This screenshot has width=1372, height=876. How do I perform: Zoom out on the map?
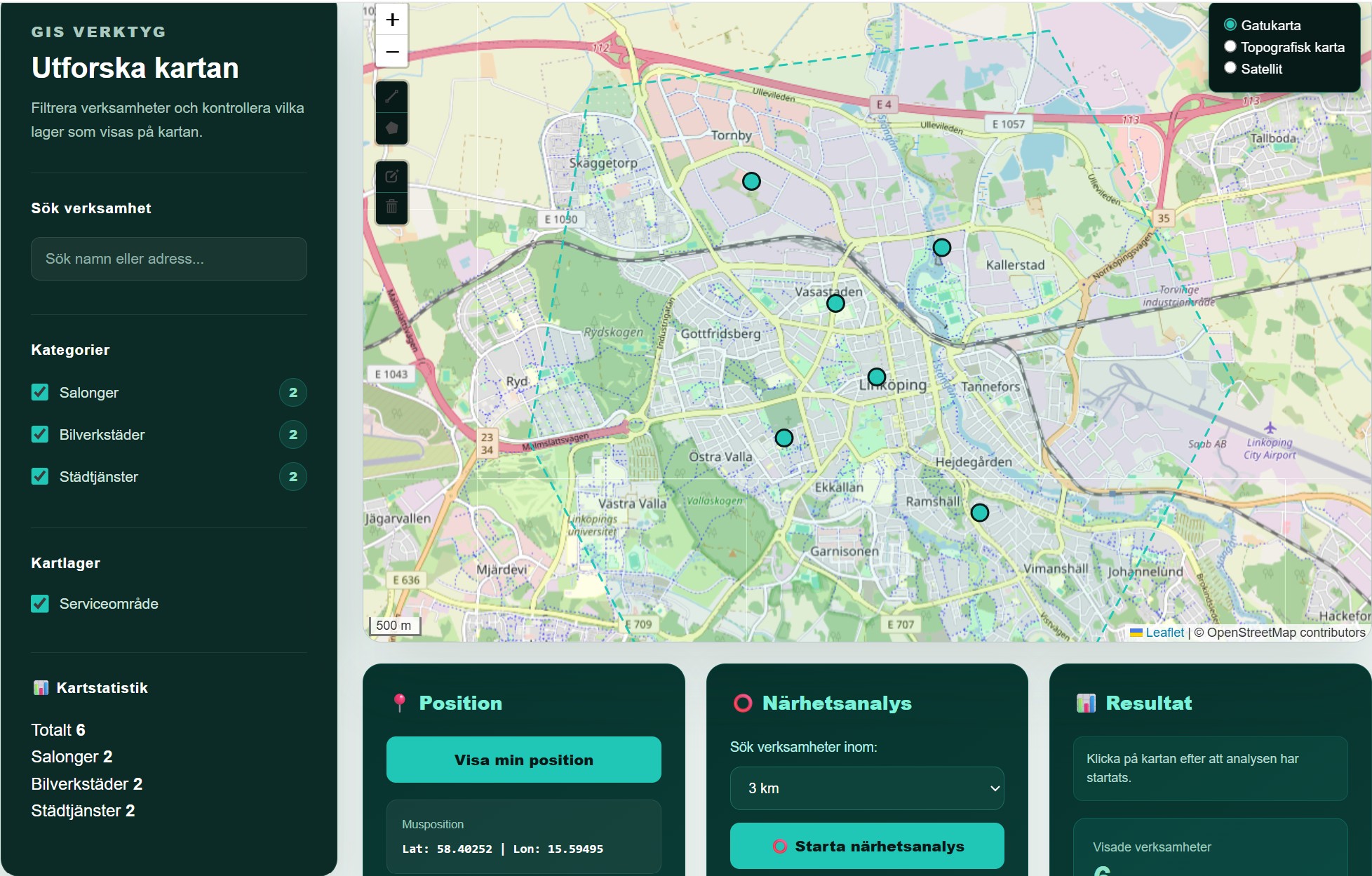[x=392, y=52]
